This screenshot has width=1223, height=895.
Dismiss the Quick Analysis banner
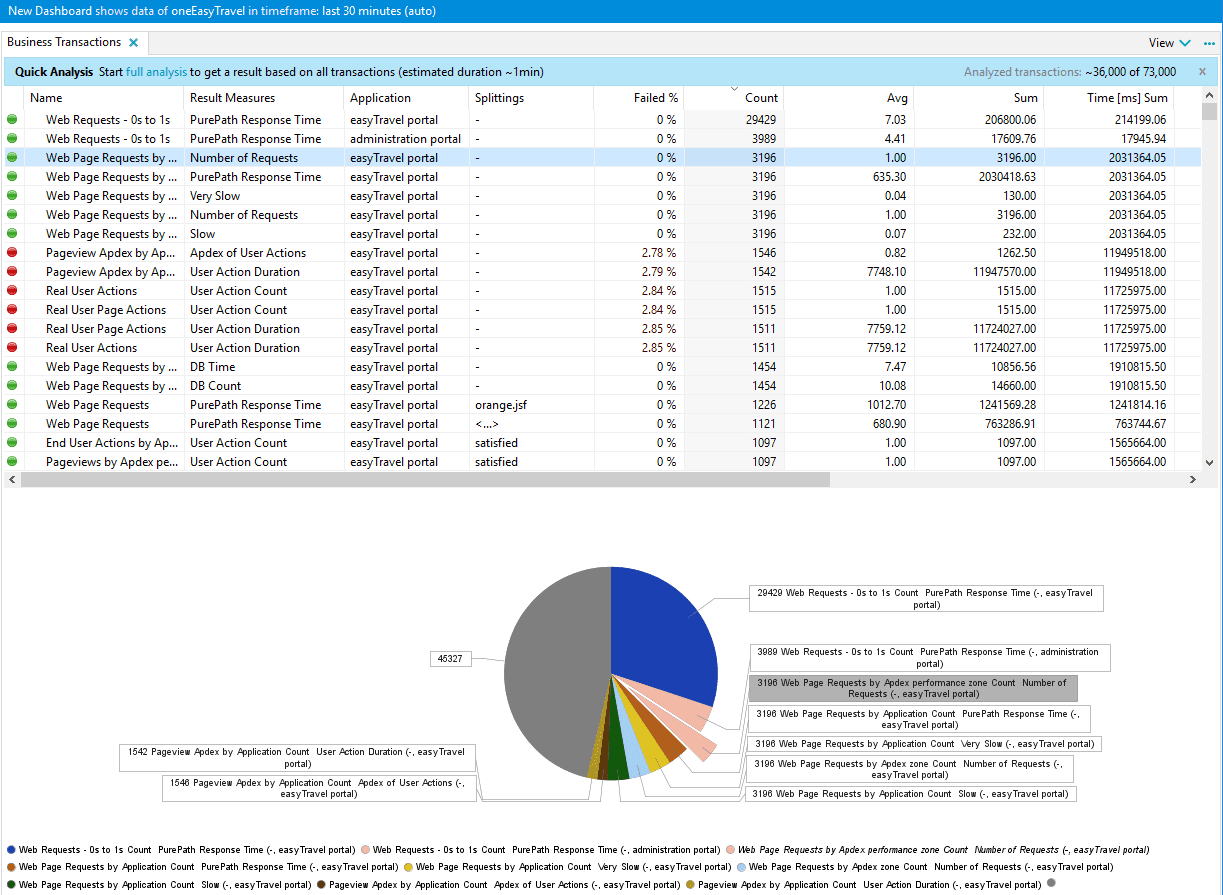tap(1203, 72)
